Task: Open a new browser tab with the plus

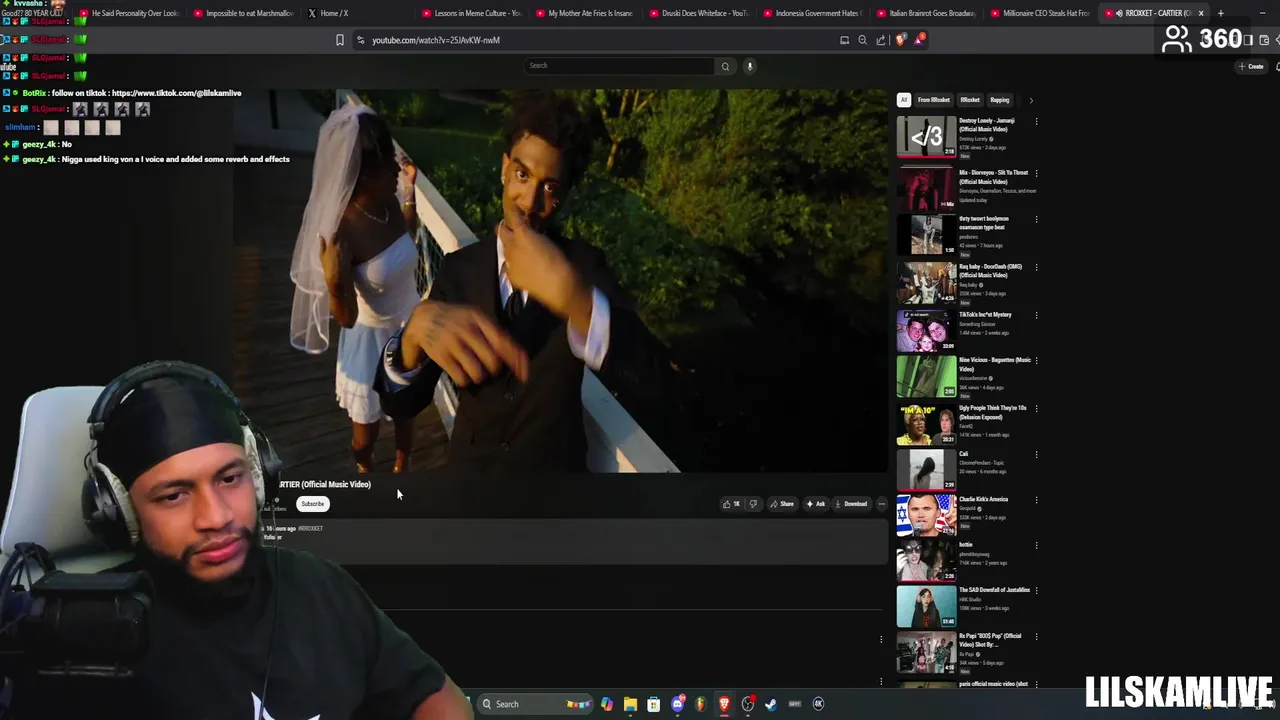Action: coord(1220,13)
